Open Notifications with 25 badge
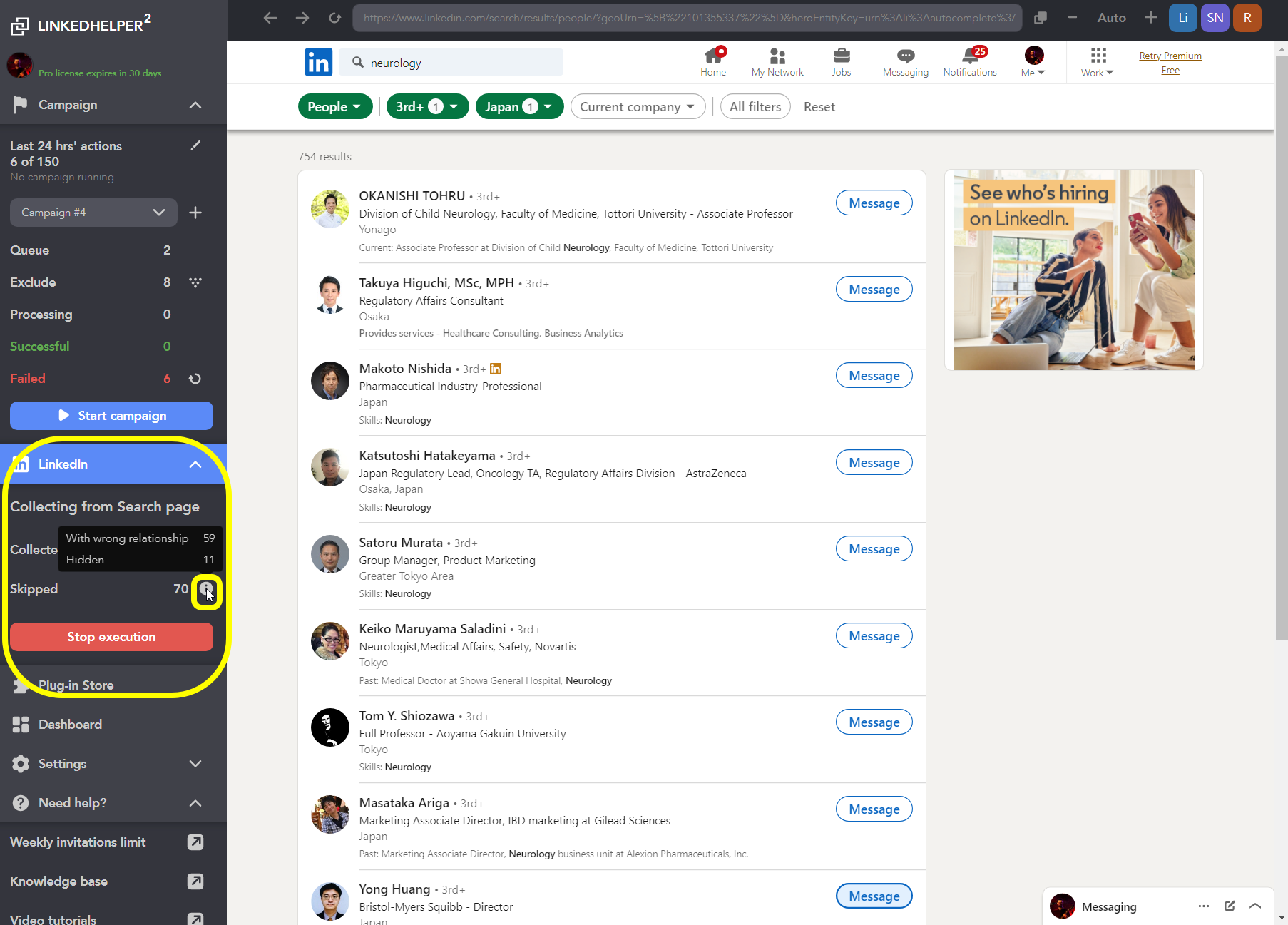 pos(970,62)
